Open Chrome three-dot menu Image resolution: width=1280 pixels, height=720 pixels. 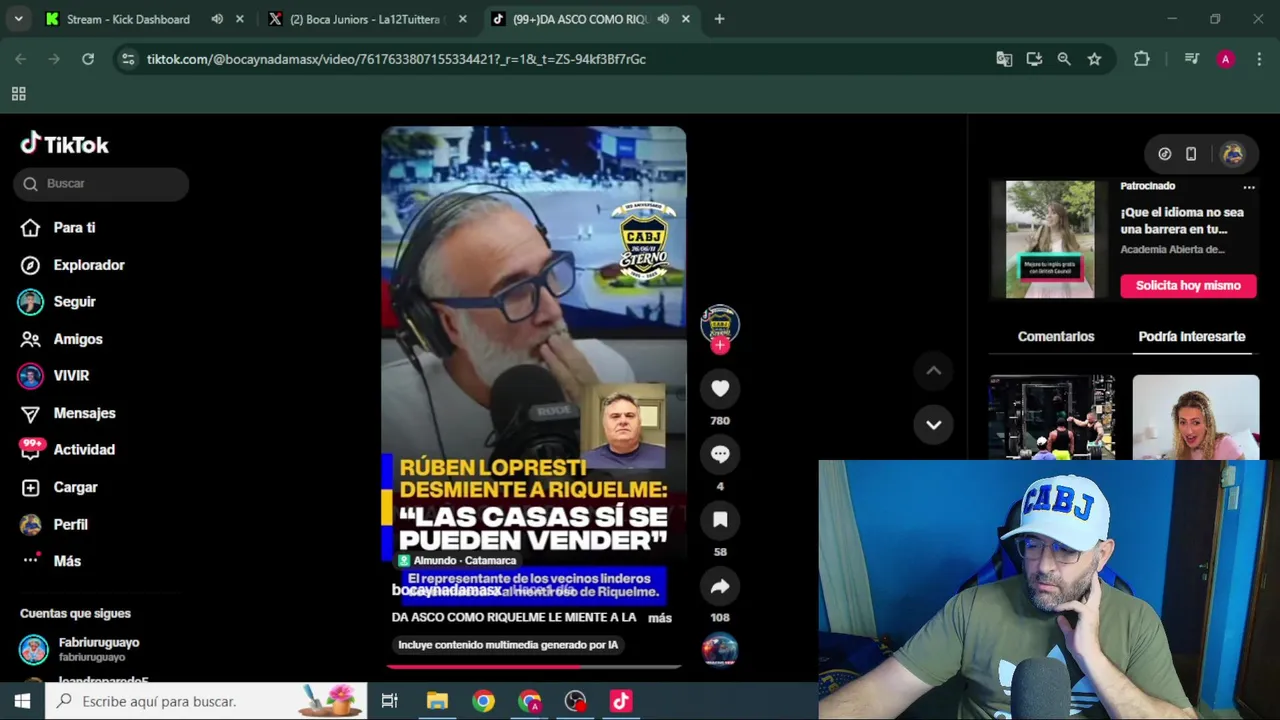point(1258,59)
